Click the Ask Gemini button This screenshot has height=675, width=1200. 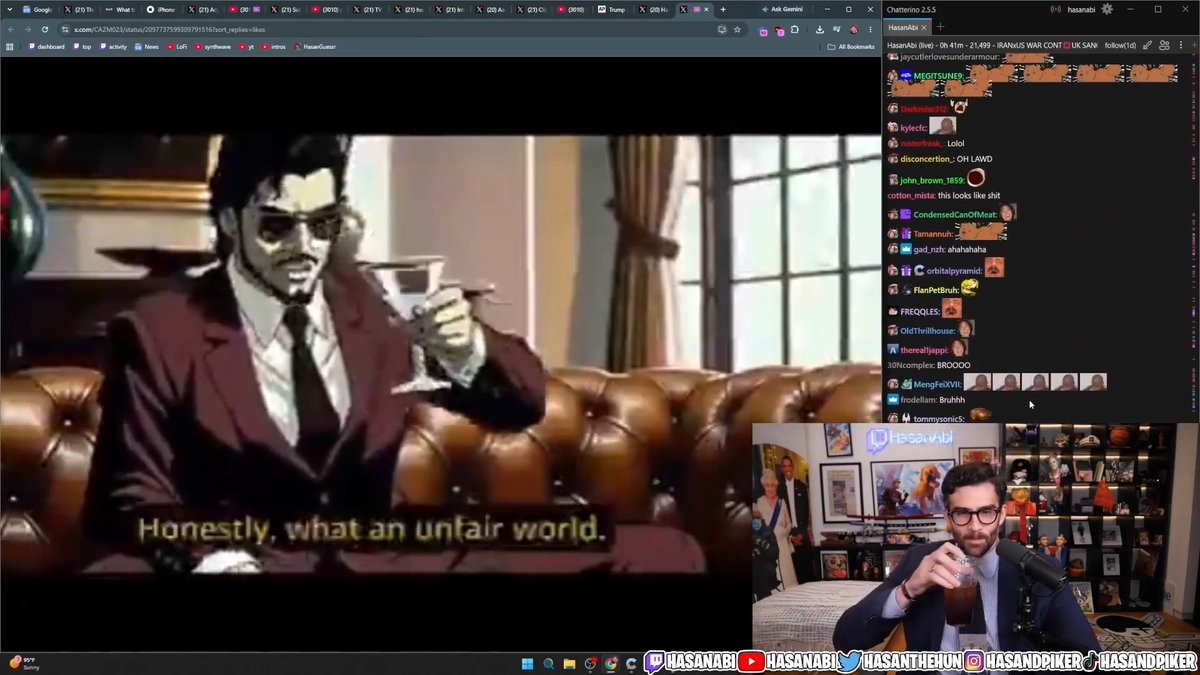784,9
